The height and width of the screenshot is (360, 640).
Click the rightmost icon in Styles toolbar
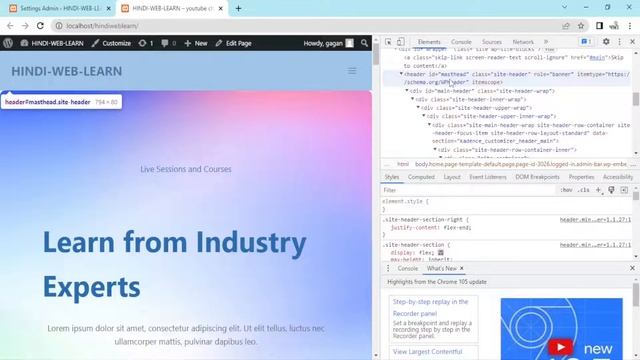(624, 190)
